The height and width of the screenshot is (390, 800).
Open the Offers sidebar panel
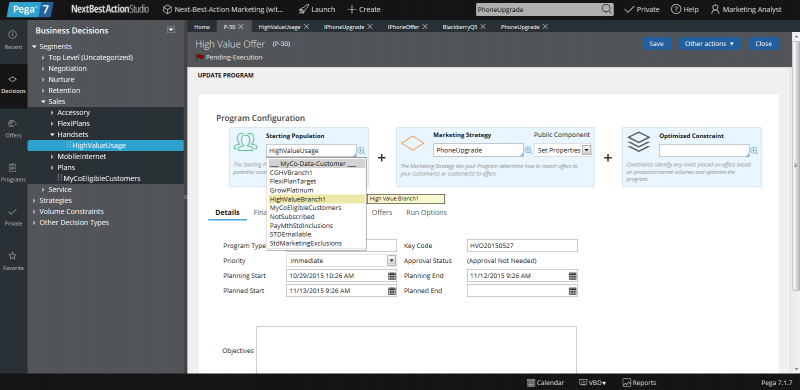[13, 129]
